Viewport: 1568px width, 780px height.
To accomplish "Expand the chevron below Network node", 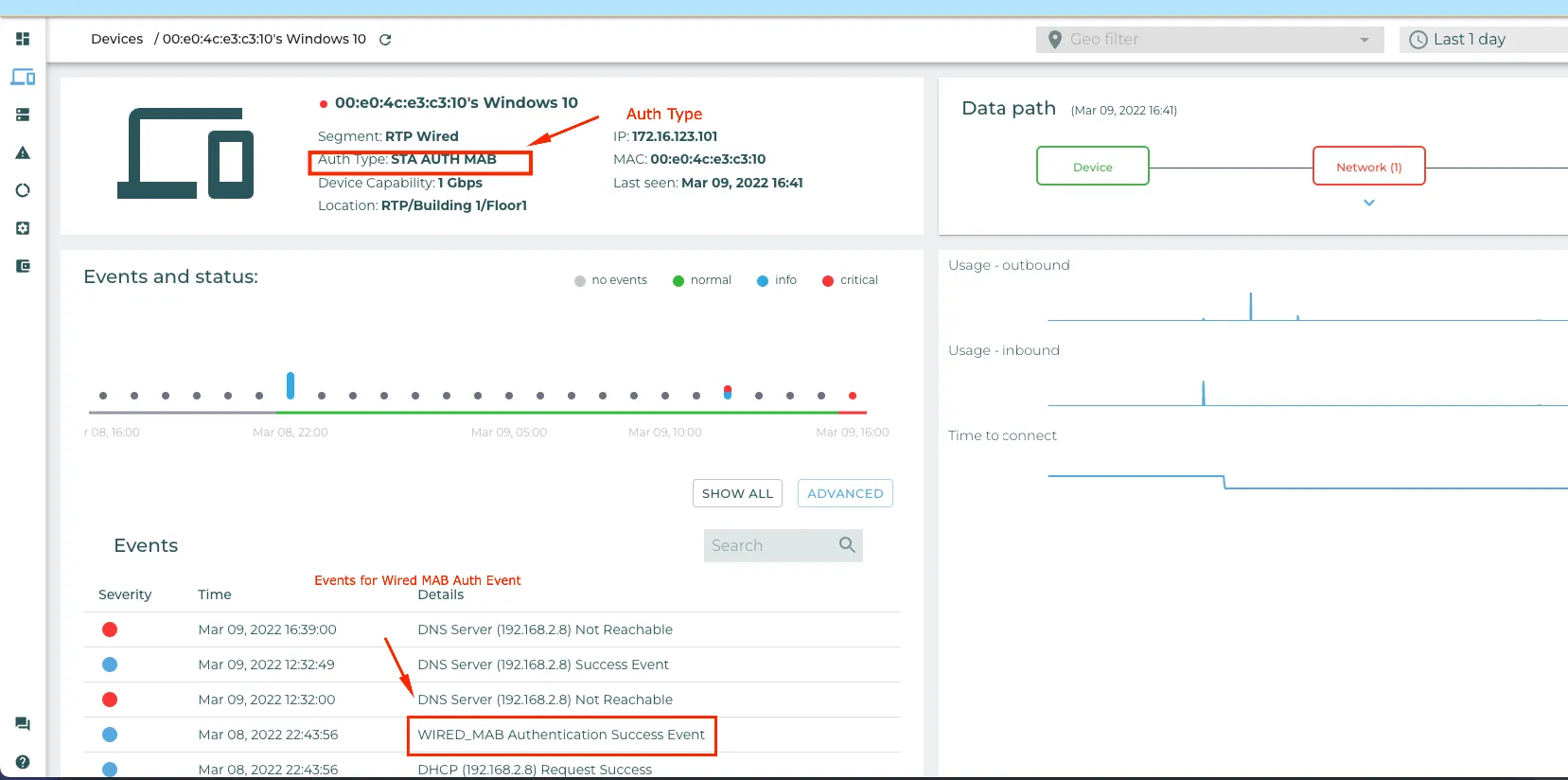I will [1369, 203].
